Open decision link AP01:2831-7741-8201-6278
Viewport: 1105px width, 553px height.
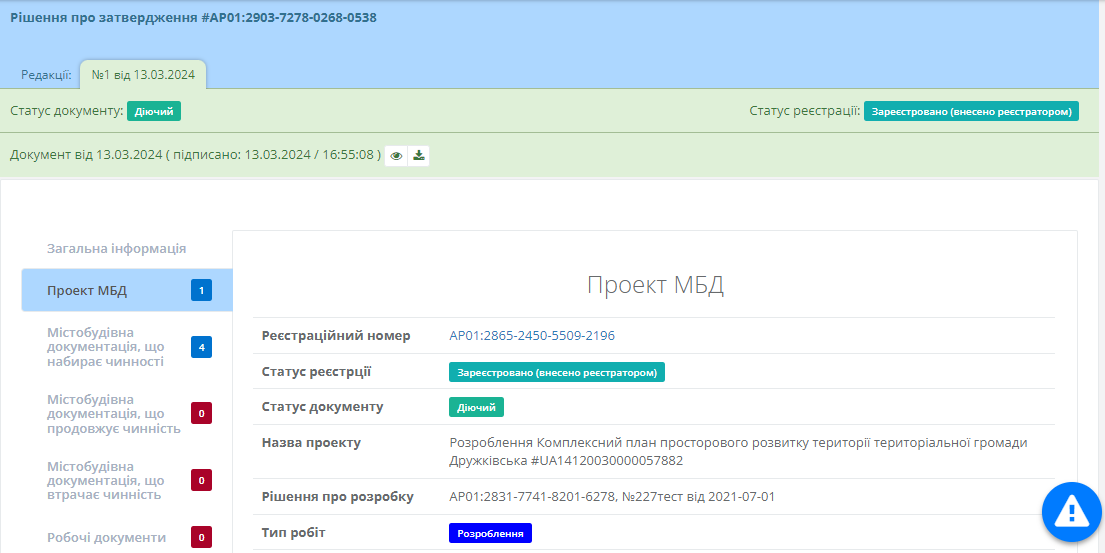[529, 497]
